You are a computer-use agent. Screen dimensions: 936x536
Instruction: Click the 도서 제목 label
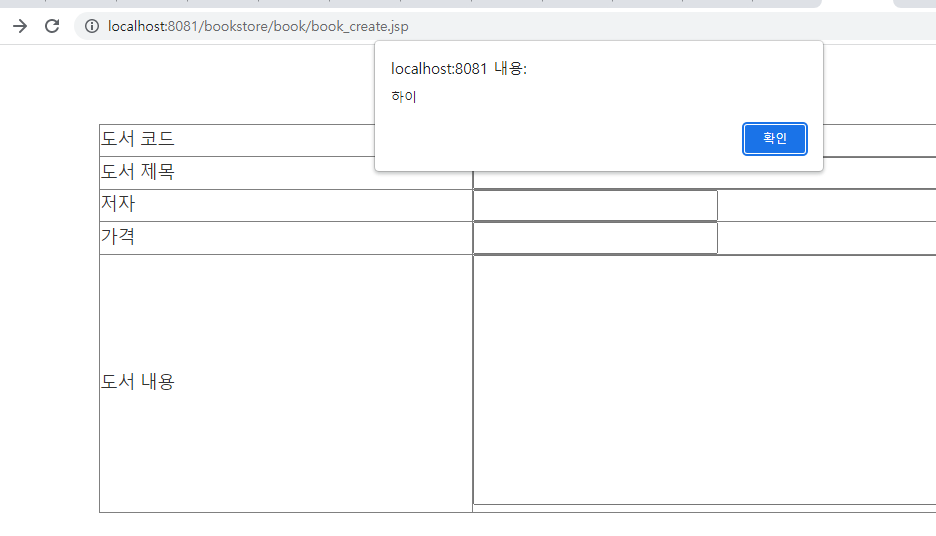[138, 171]
